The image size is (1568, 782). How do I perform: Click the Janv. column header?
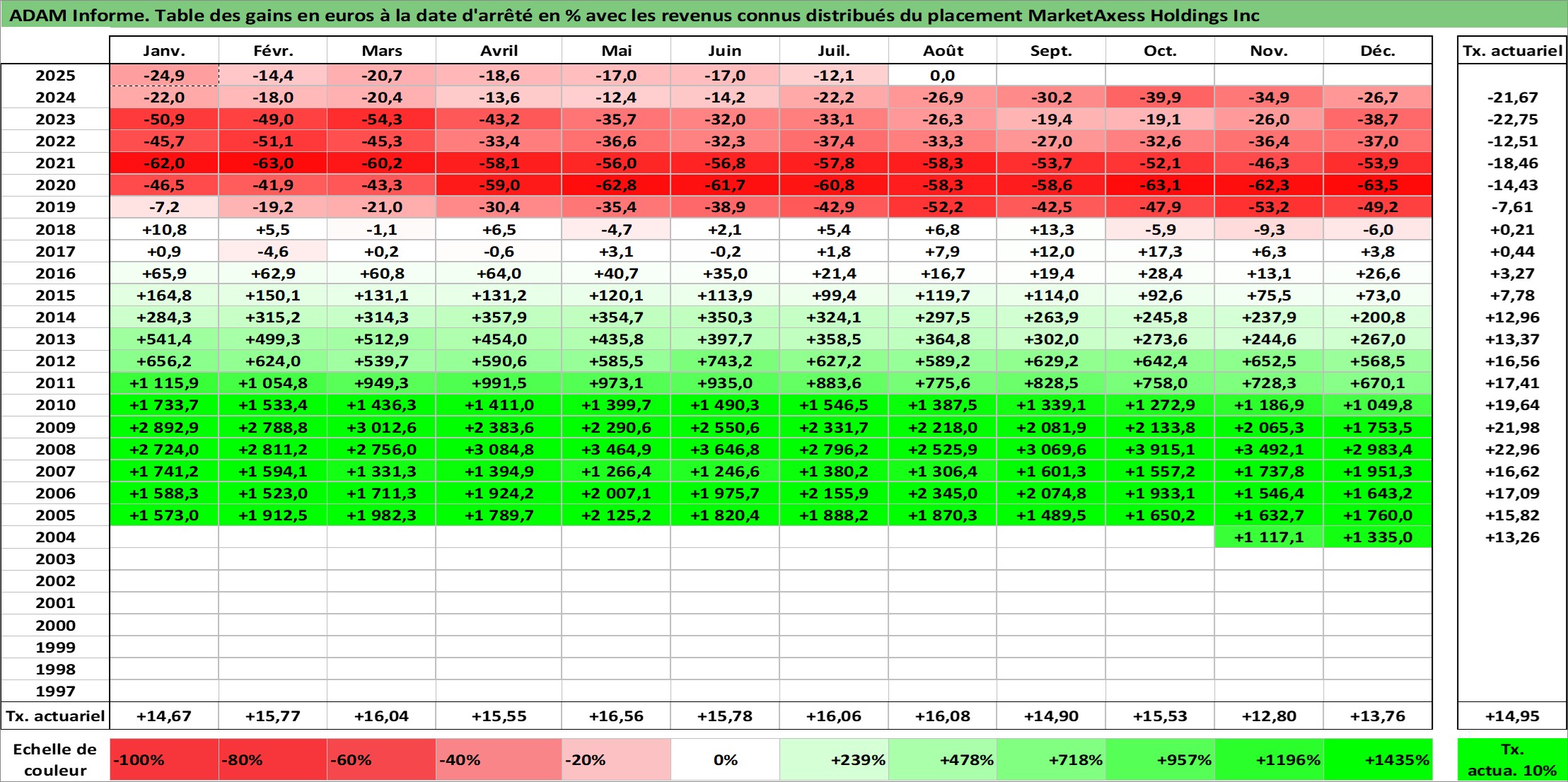(164, 50)
